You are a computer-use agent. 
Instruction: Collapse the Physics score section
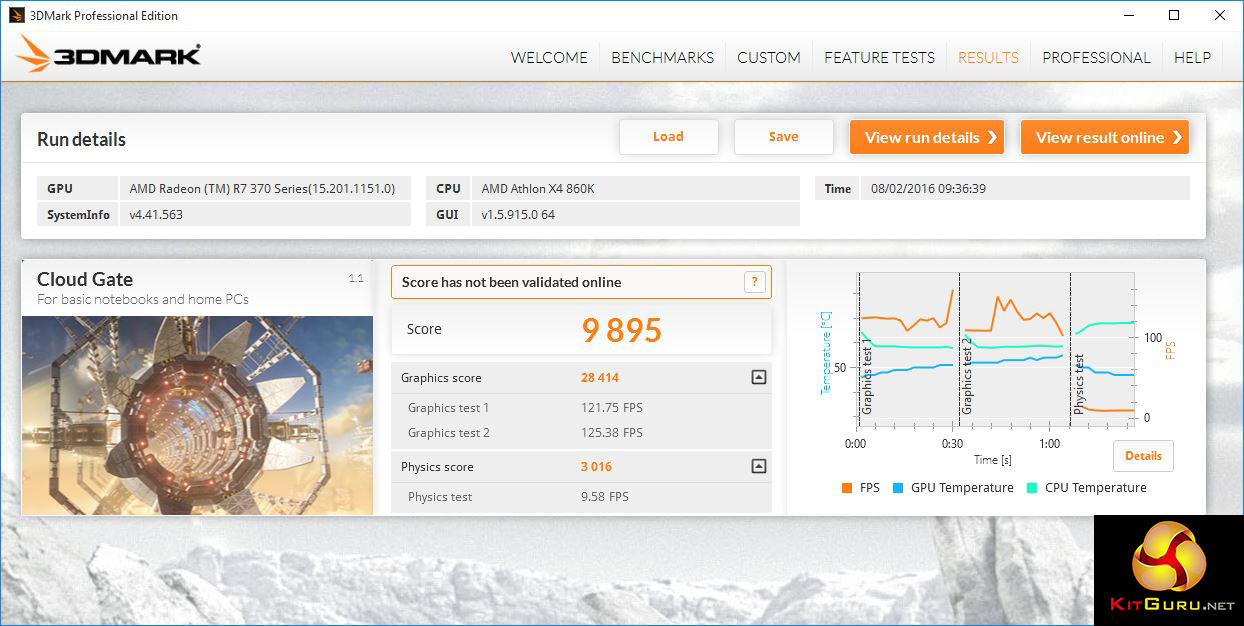click(x=758, y=467)
